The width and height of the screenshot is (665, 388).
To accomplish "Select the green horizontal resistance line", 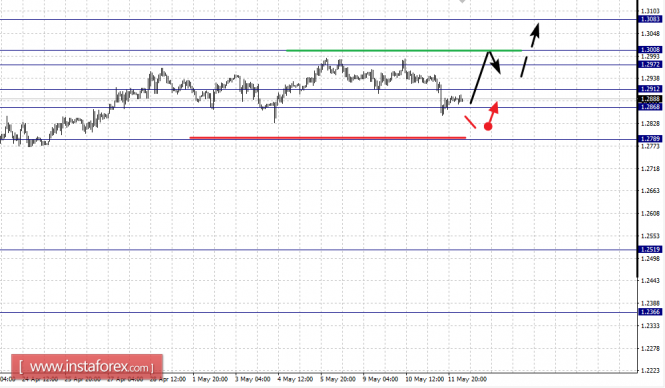I will [x=404, y=50].
